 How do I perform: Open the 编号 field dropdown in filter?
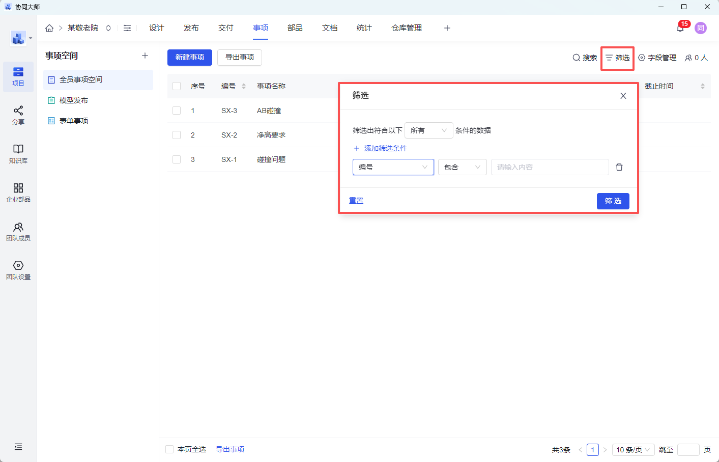tap(392, 167)
